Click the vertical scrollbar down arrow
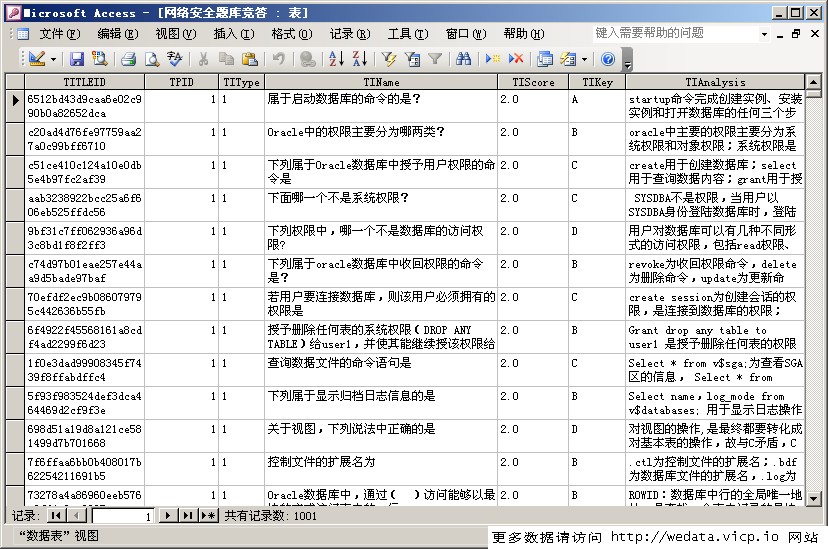This screenshot has height=549, width=828. click(x=813, y=498)
